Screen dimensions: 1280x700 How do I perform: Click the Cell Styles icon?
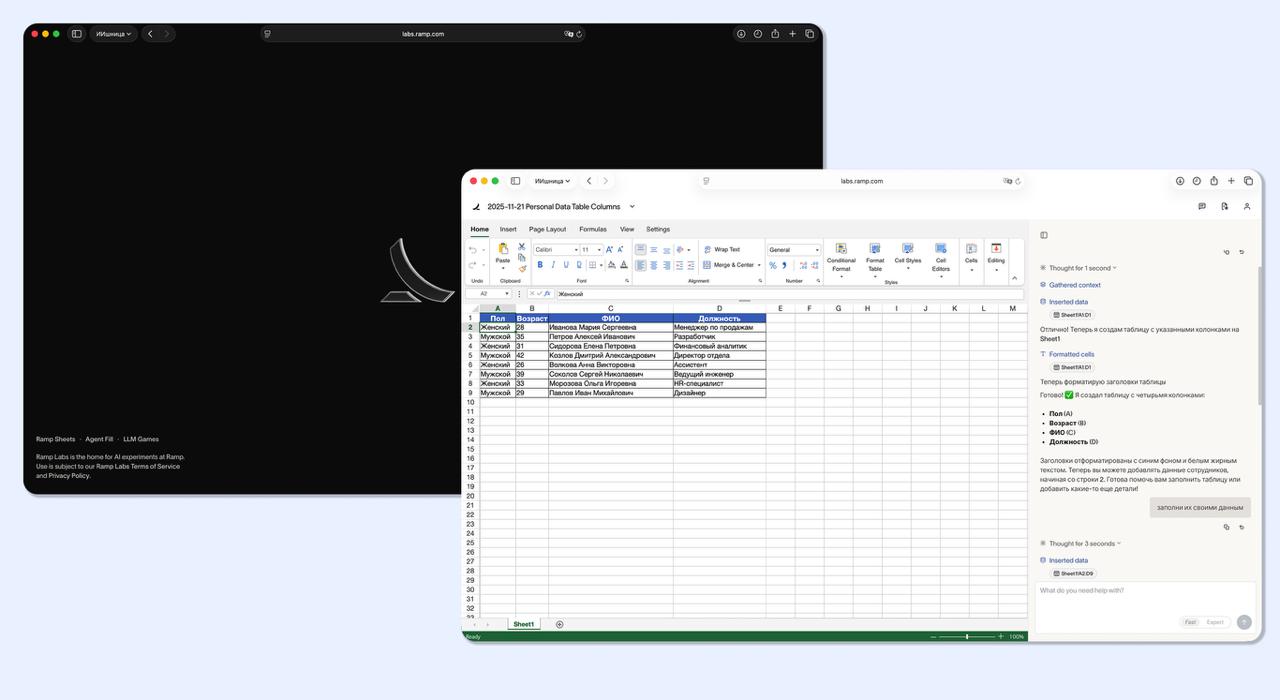(x=908, y=248)
